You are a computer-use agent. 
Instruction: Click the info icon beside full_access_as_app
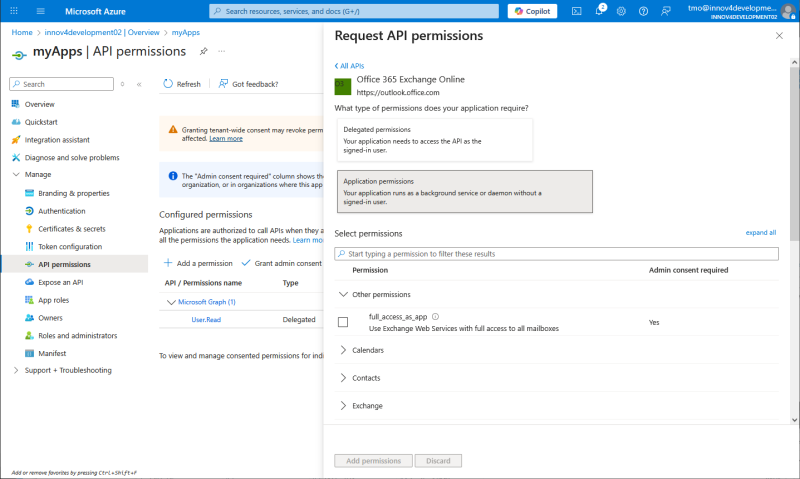tap(435, 317)
